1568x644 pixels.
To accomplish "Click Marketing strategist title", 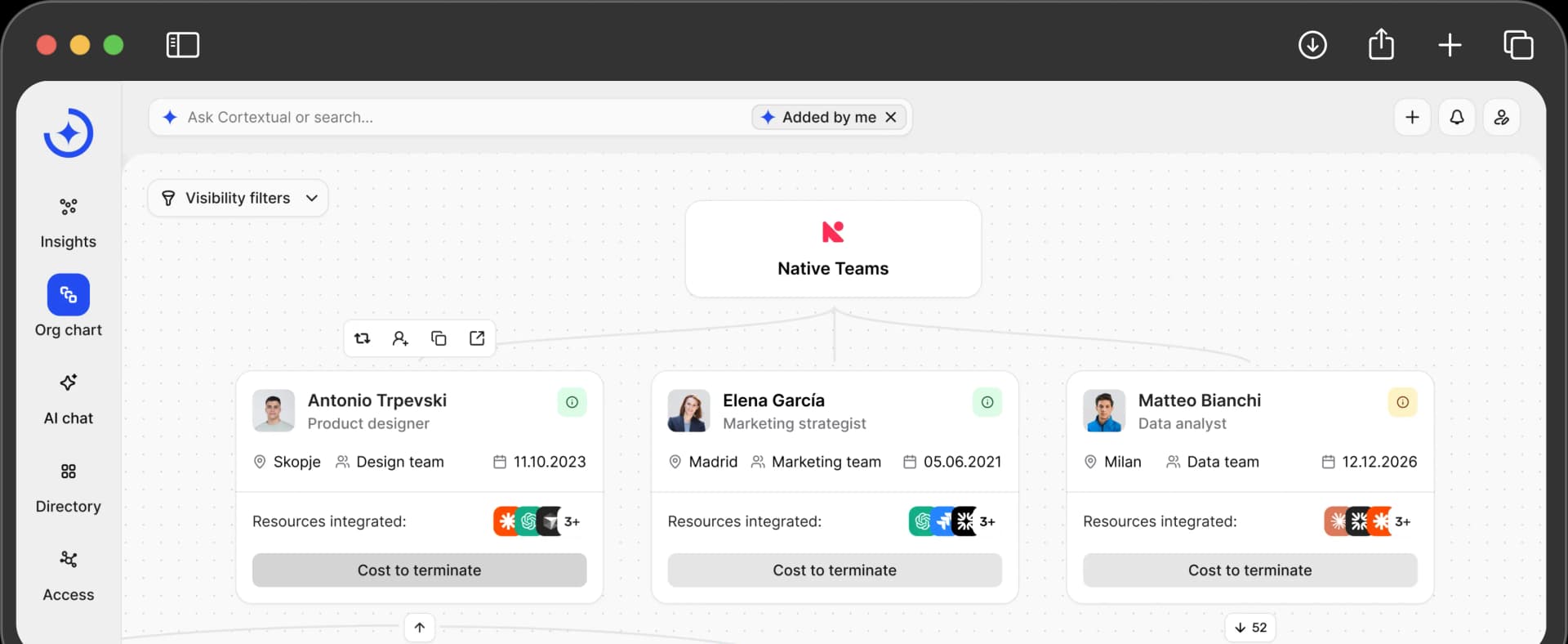I will [795, 423].
